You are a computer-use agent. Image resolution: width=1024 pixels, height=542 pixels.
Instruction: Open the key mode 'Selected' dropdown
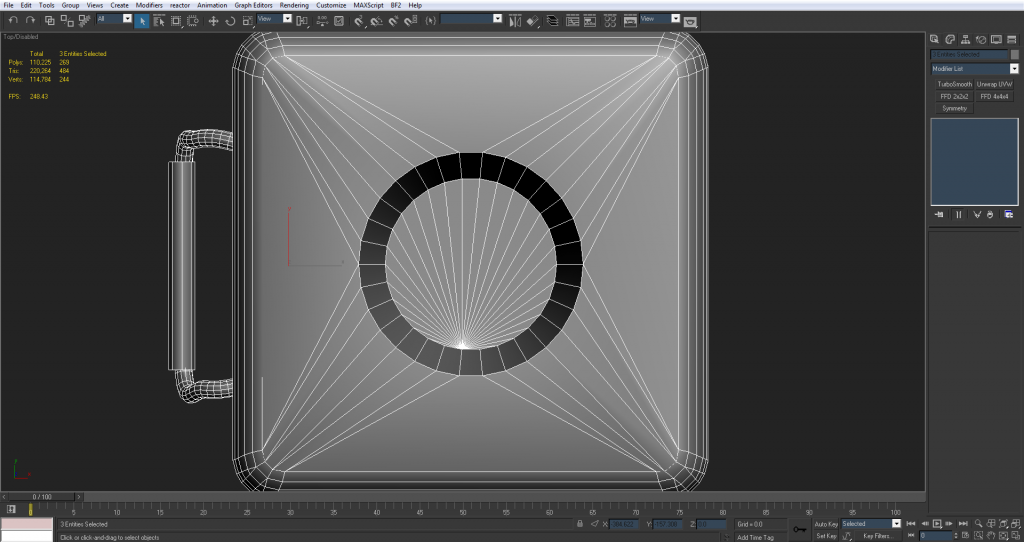pos(896,523)
